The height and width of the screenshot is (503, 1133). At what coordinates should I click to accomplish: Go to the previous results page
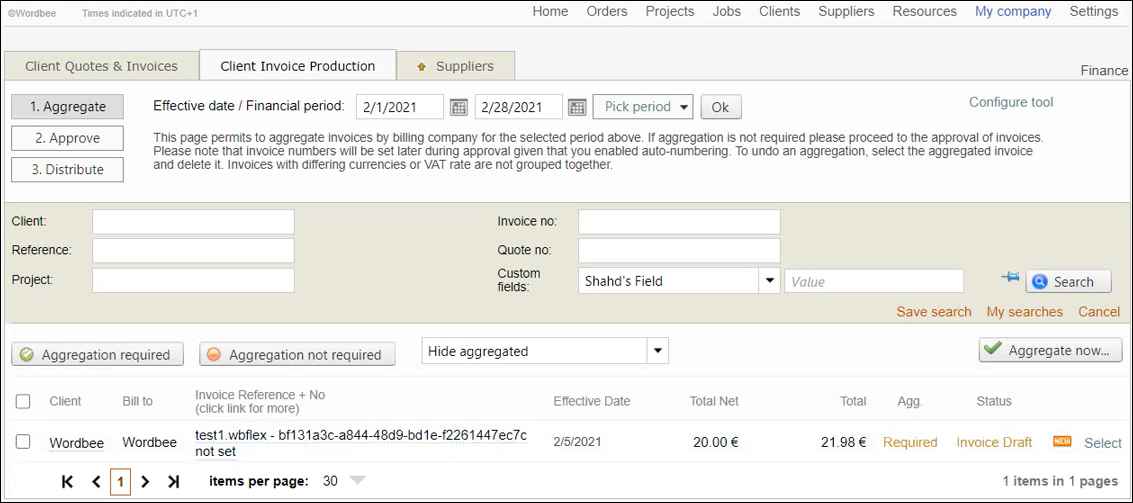pyautogui.click(x=96, y=482)
